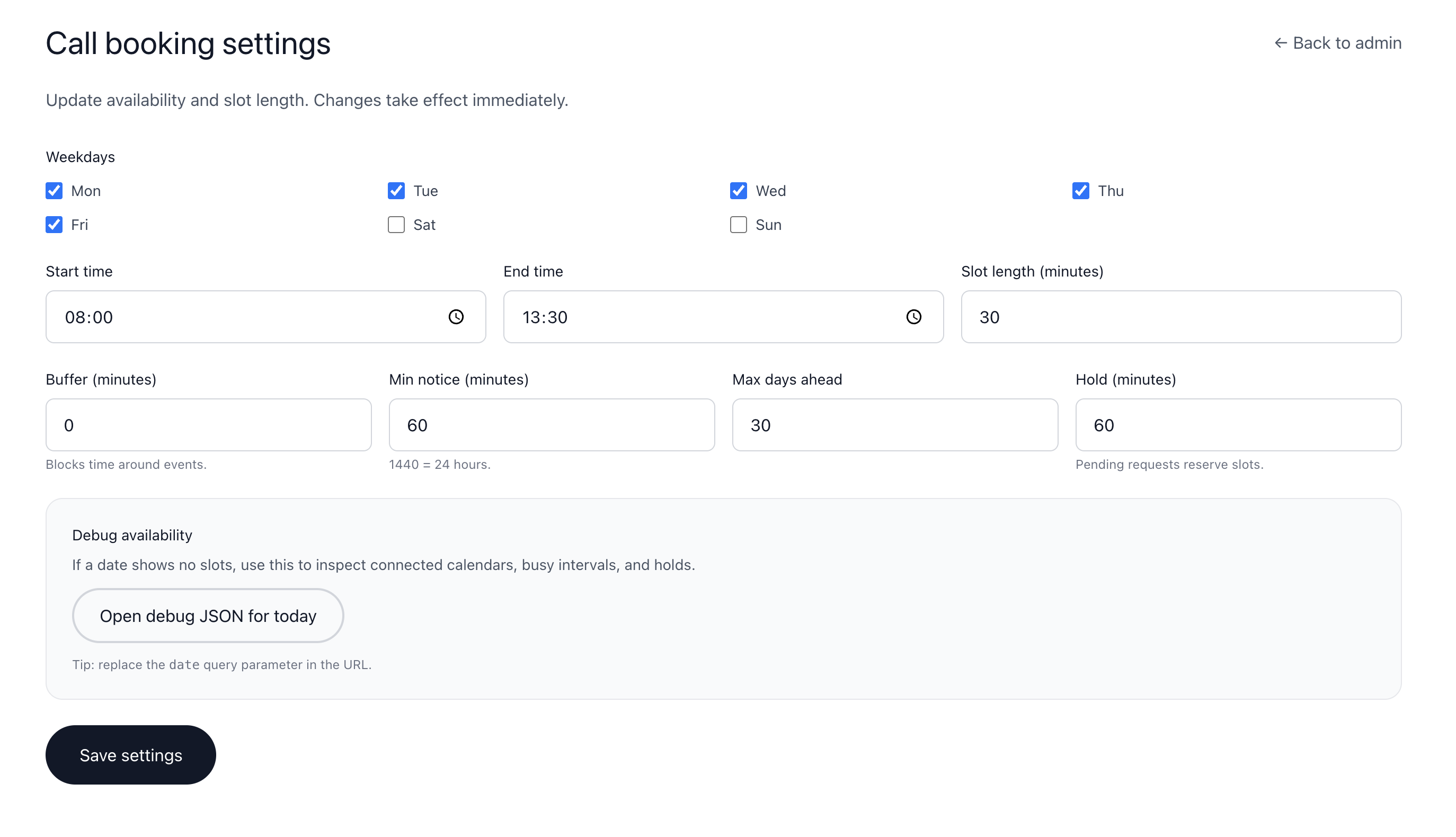The width and height of the screenshot is (1456, 837).
Task: Click the End time text field
Action: [x=690, y=317]
